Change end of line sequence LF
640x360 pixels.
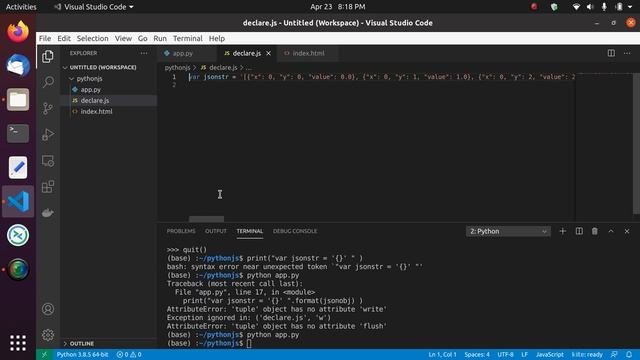[524, 354]
